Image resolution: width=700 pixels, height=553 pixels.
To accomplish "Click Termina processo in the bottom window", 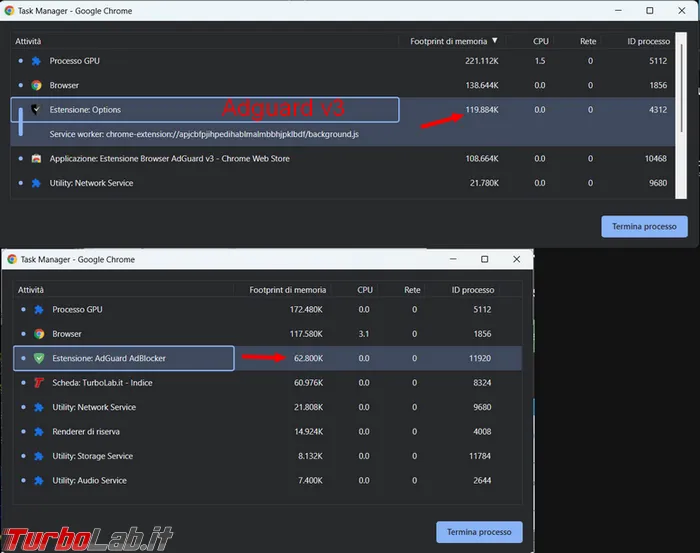I will point(479,532).
